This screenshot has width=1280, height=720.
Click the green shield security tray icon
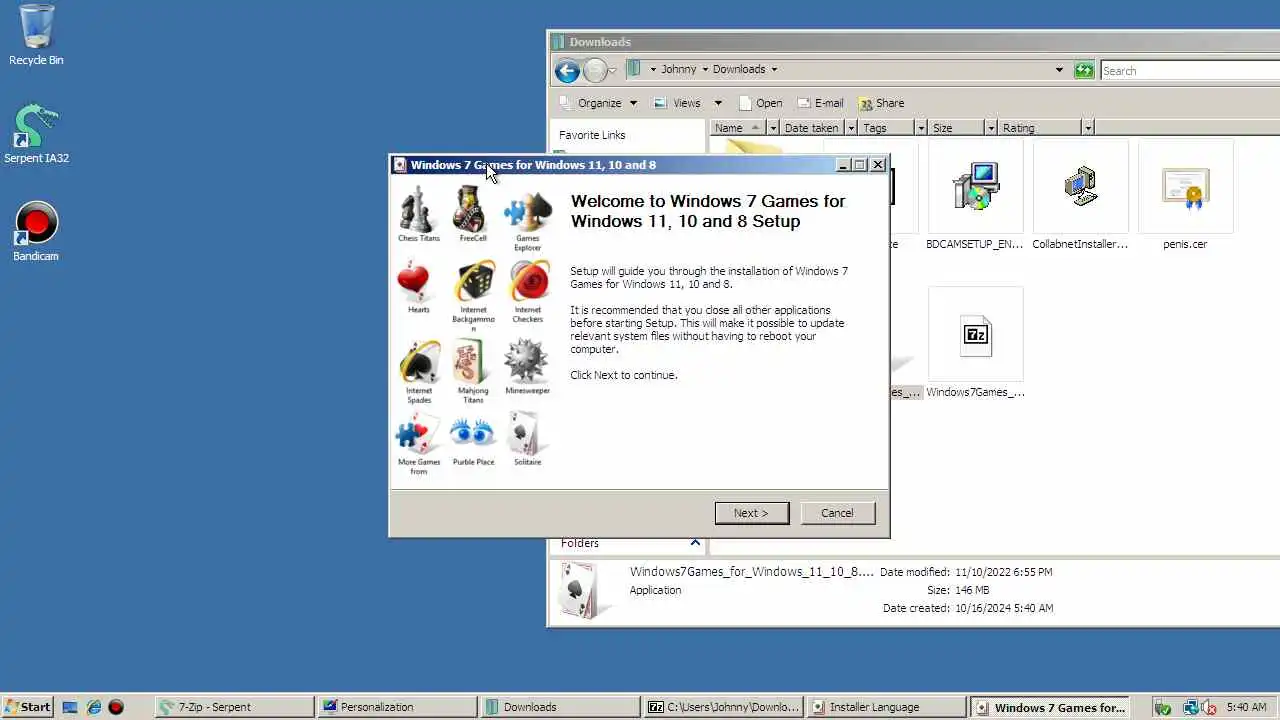click(x=1162, y=707)
